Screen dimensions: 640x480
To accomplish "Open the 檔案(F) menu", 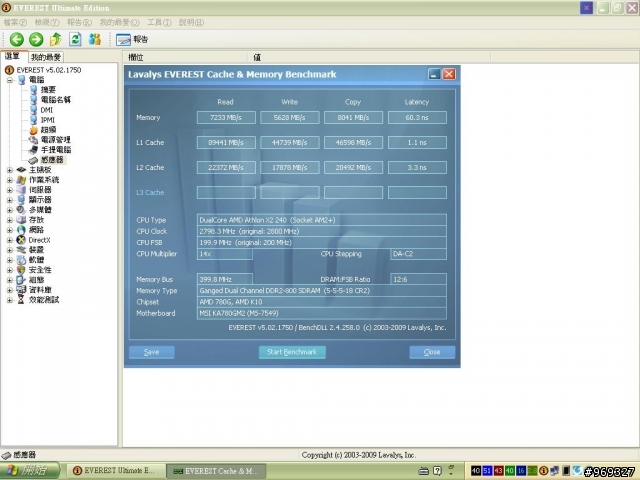I will coord(15,22).
